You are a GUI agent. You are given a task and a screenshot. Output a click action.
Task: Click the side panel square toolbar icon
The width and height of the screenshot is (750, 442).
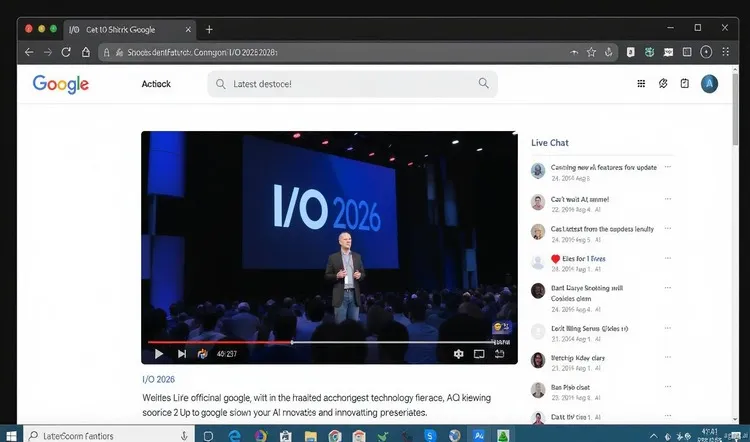coord(687,52)
